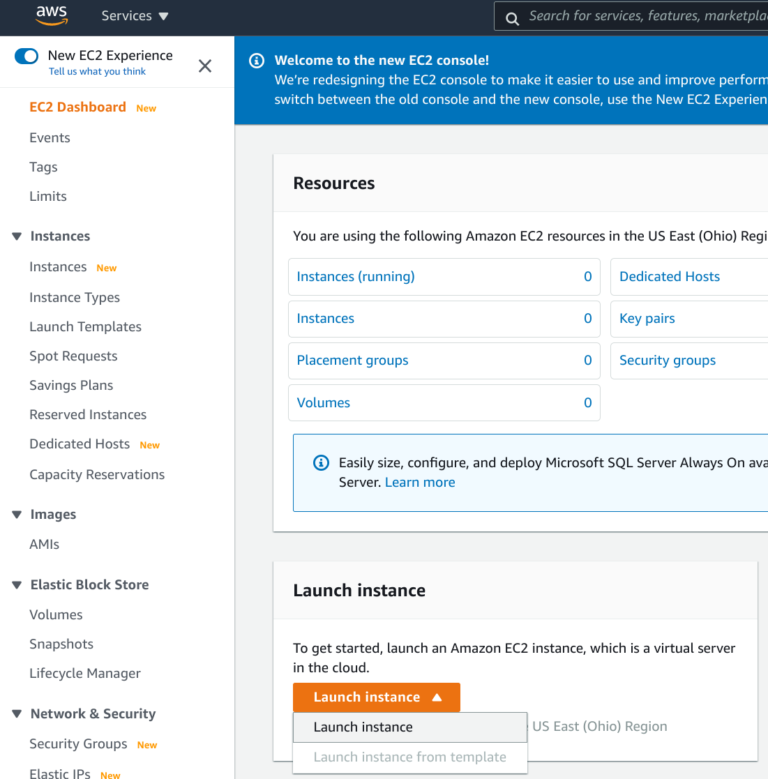Open the Security groups resource card link
This screenshot has height=779, width=768.
(x=667, y=361)
